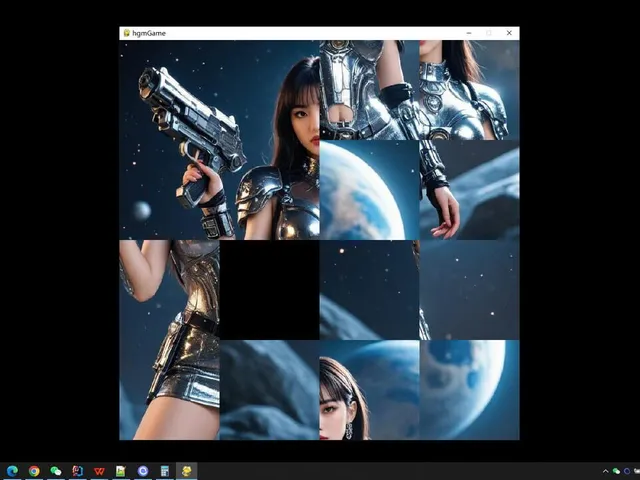This screenshot has width=640, height=480.
Task: Click the shoulder armor plate tile
Action: [269, 190]
